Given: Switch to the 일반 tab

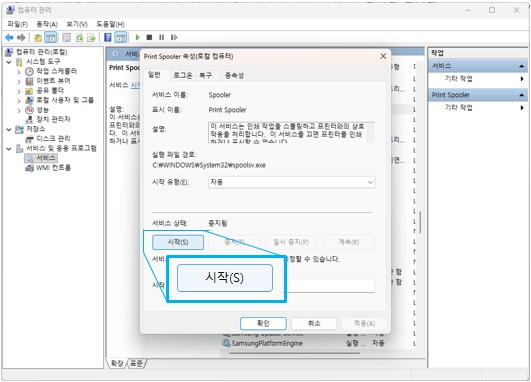Looking at the screenshot, I should (x=154, y=75).
